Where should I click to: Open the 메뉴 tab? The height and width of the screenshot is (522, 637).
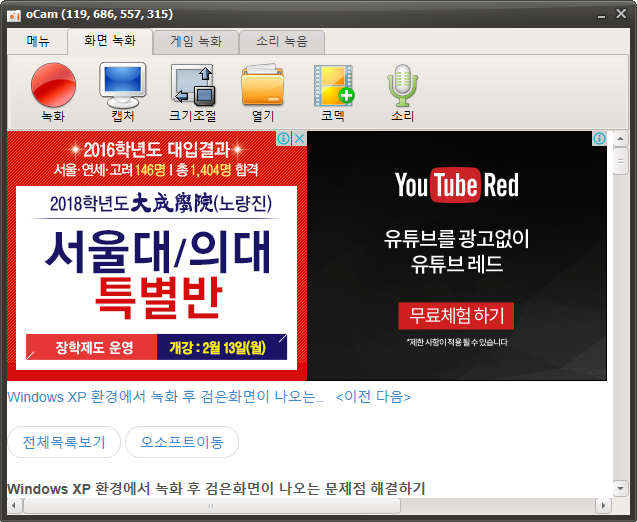38,41
